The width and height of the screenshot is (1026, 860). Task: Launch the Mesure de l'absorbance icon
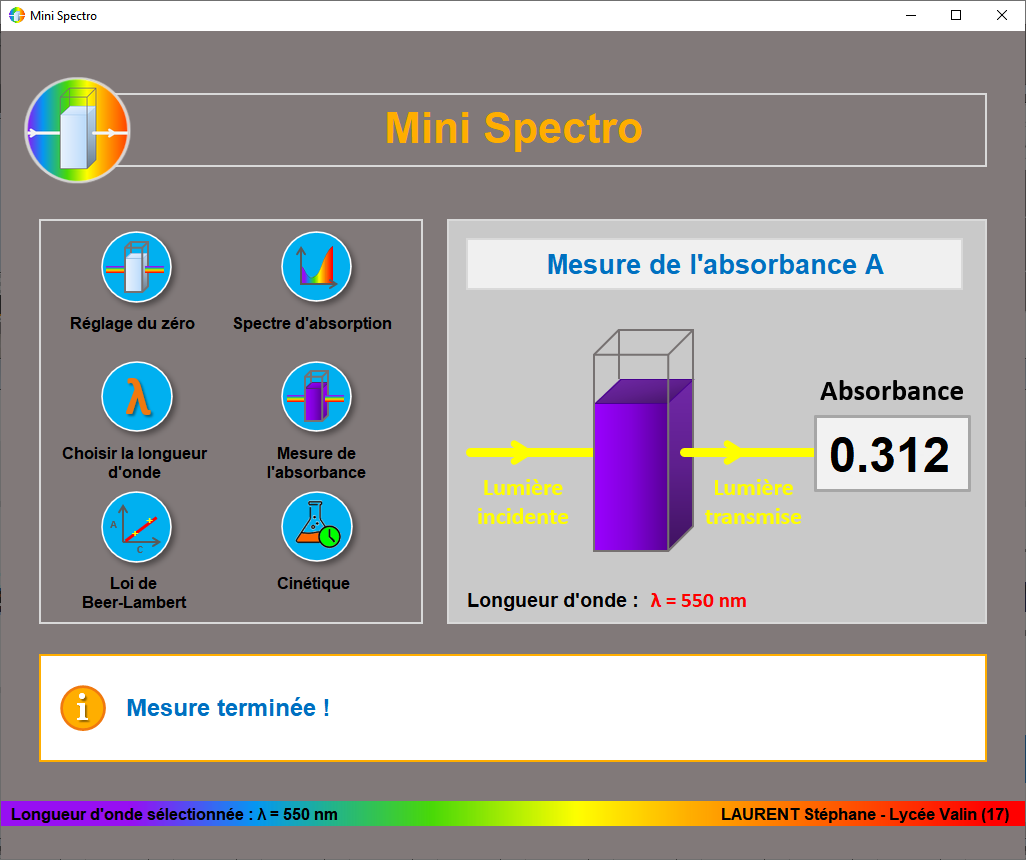point(316,396)
